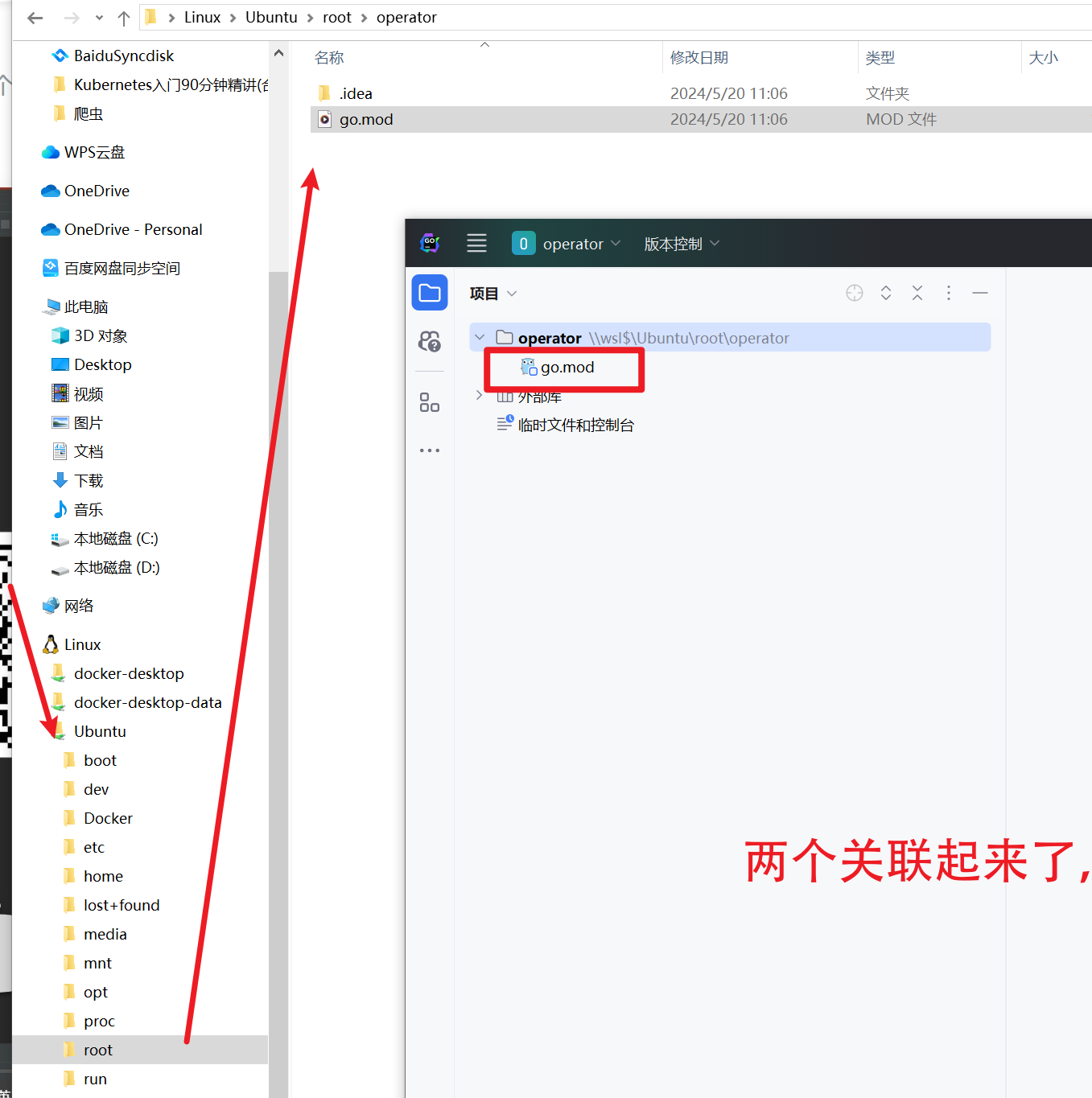Open the 爬虫 folder in sidebar
Screen dimensions: 1092x1098
click(77, 113)
